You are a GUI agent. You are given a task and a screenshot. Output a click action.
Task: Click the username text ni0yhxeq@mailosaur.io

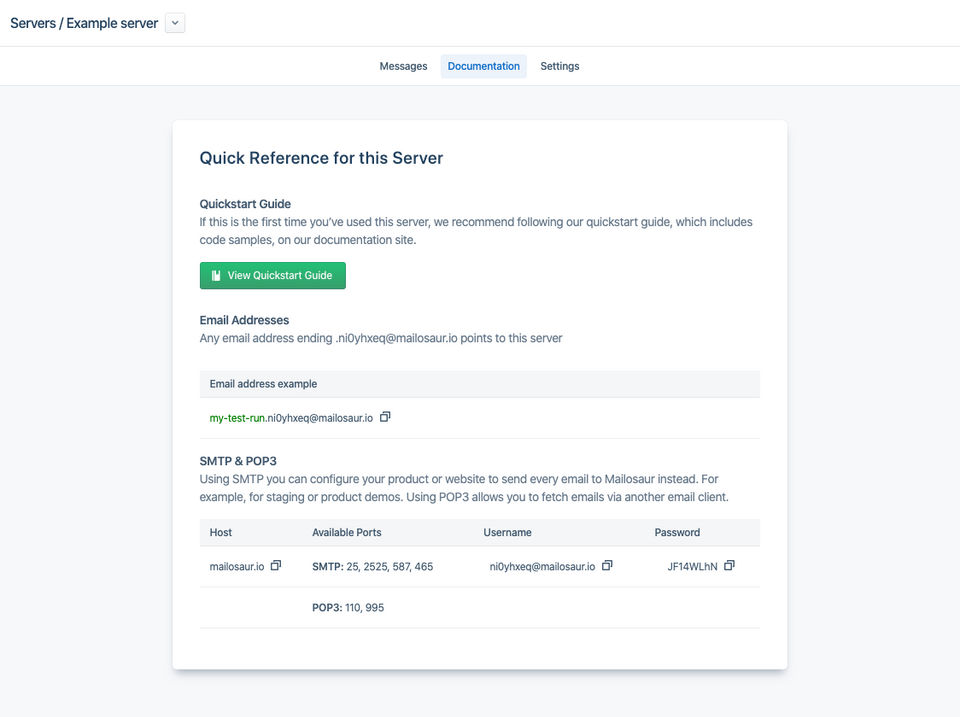[542, 566]
